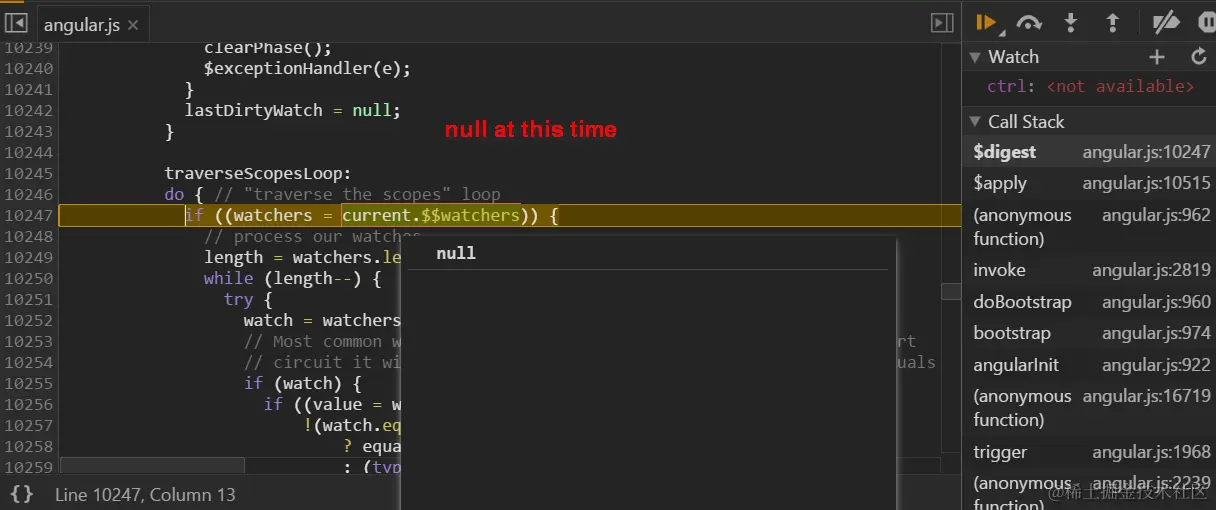Select the trigger call stack frame
Viewport: 1216px width, 510px height.
(x=1090, y=452)
